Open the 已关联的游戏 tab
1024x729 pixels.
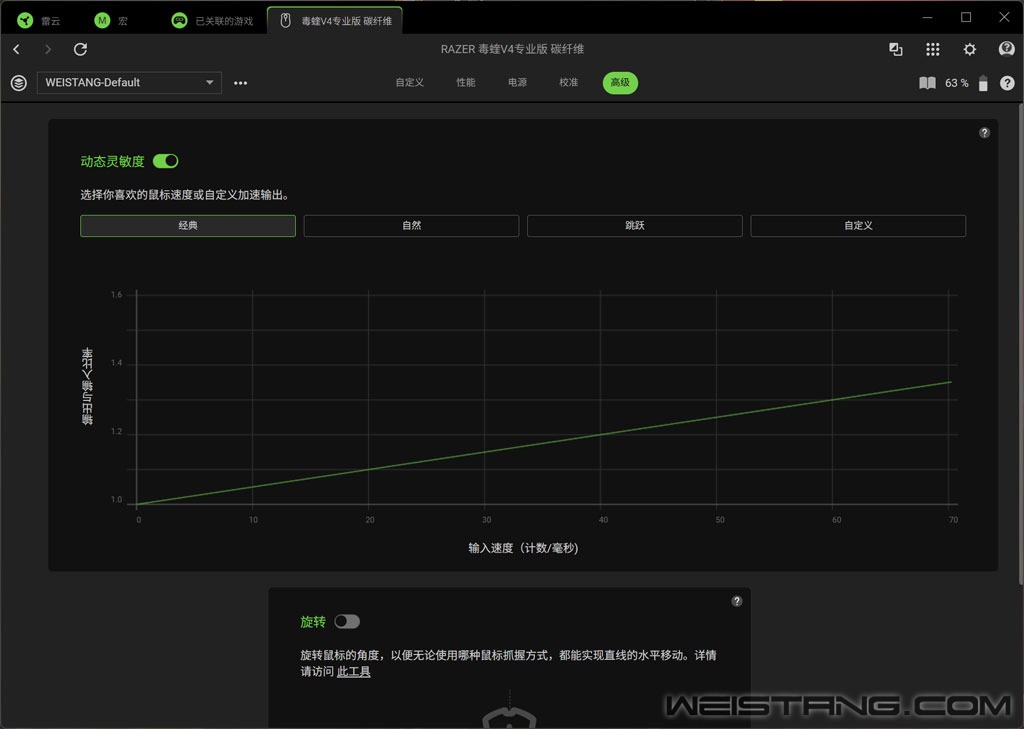click(212, 21)
